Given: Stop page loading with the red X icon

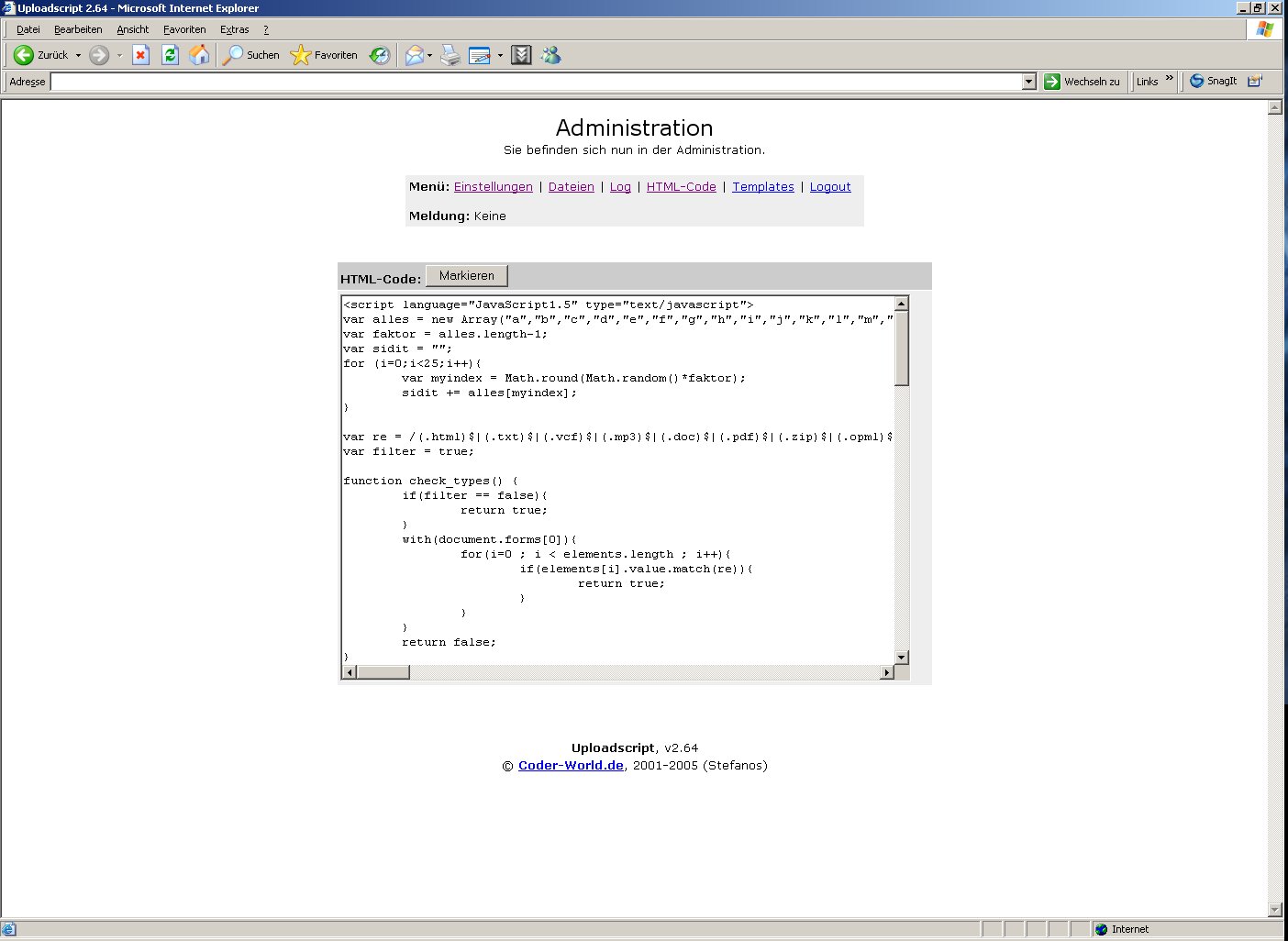Looking at the screenshot, I should point(140,55).
